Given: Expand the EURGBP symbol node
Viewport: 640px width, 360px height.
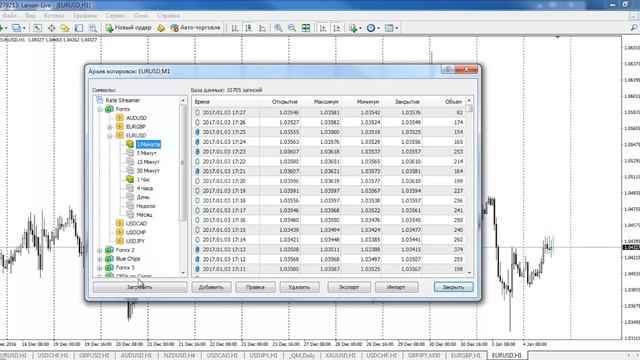Looking at the screenshot, I should [x=110, y=127].
